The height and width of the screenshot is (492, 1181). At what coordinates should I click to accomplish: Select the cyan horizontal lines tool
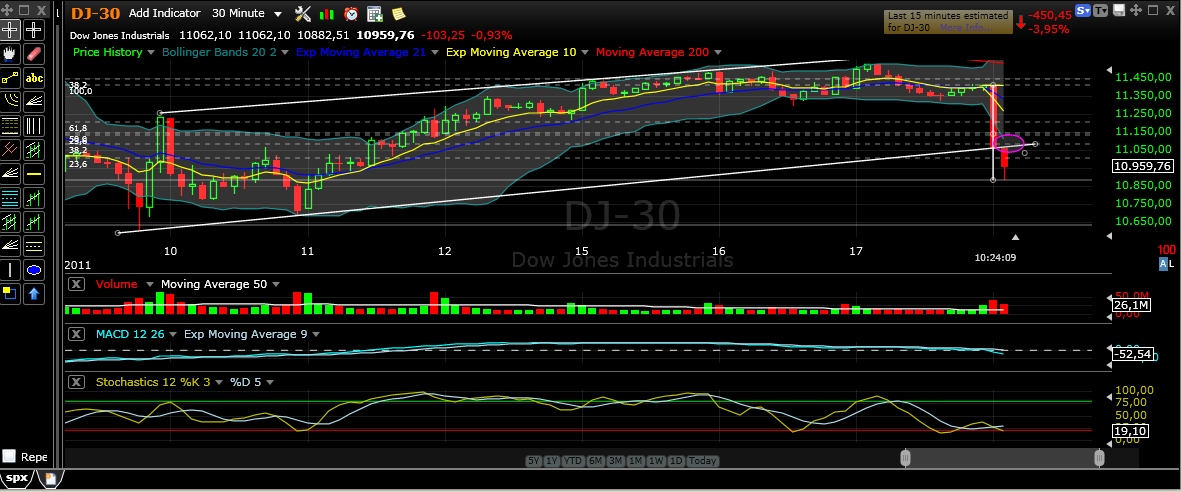pyautogui.click(x=10, y=197)
